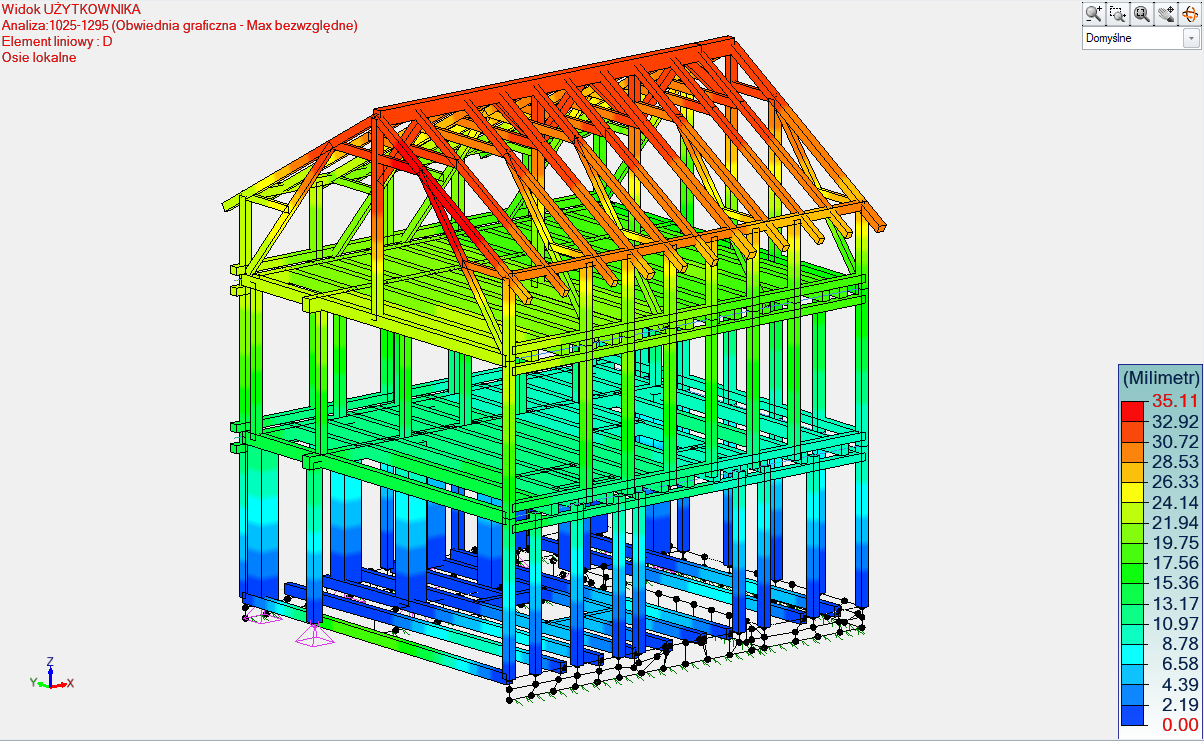Viewport: 1204px width, 741px height.
Task: Click the 35.11 maximum value label
Action: coord(1174,401)
